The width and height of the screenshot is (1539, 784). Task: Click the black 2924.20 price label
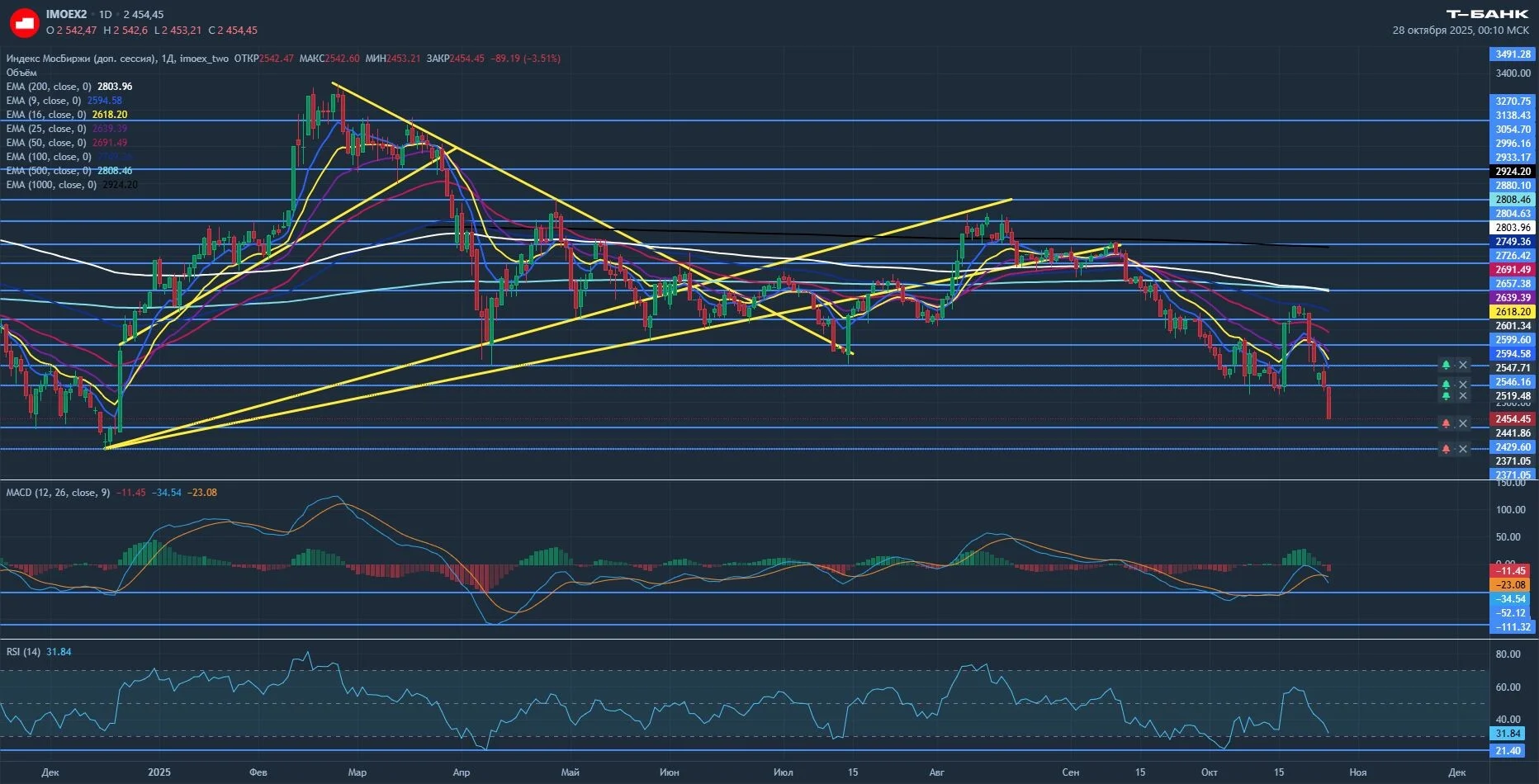point(1513,172)
